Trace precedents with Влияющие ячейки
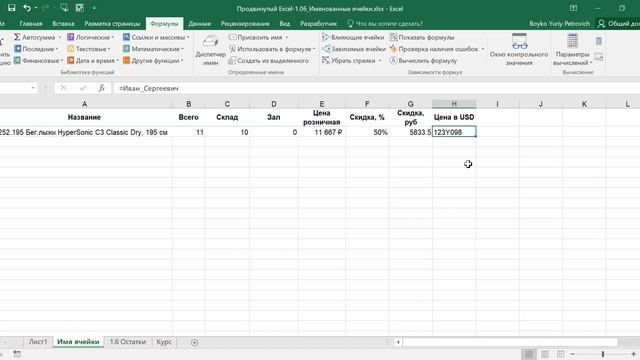 [x=353, y=37]
